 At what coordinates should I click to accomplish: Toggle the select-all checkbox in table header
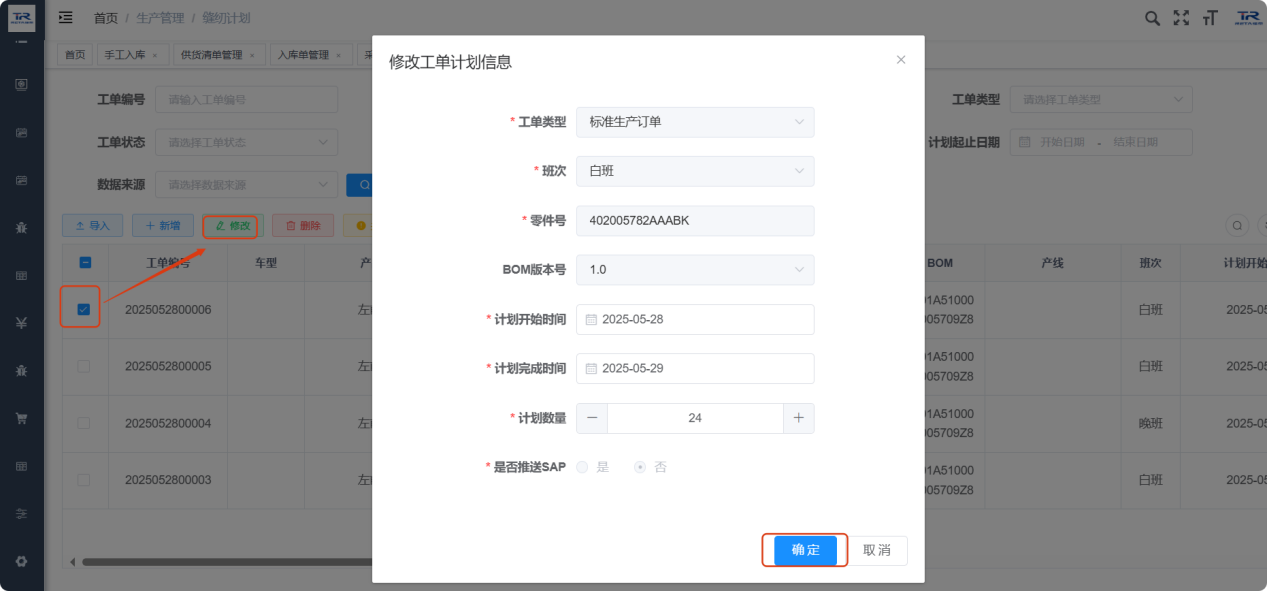pyautogui.click(x=85, y=262)
